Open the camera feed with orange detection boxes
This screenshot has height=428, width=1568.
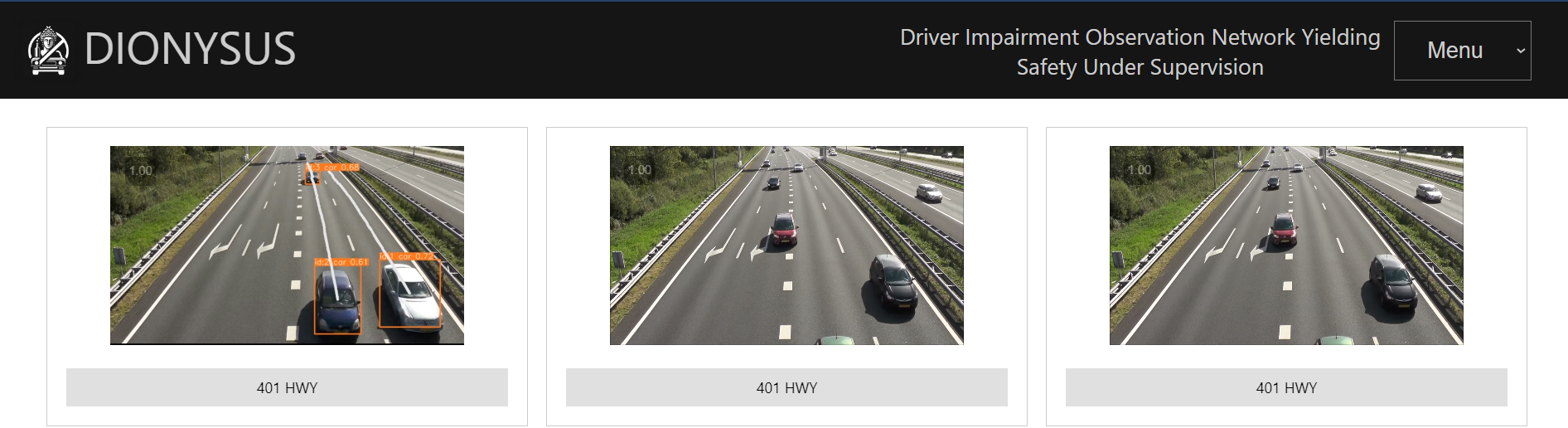point(287,246)
